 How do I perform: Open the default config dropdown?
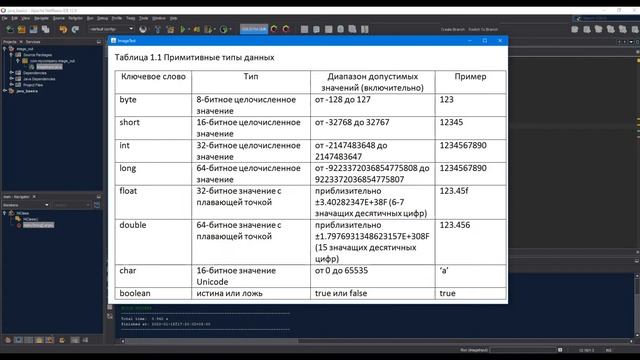coord(111,29)
